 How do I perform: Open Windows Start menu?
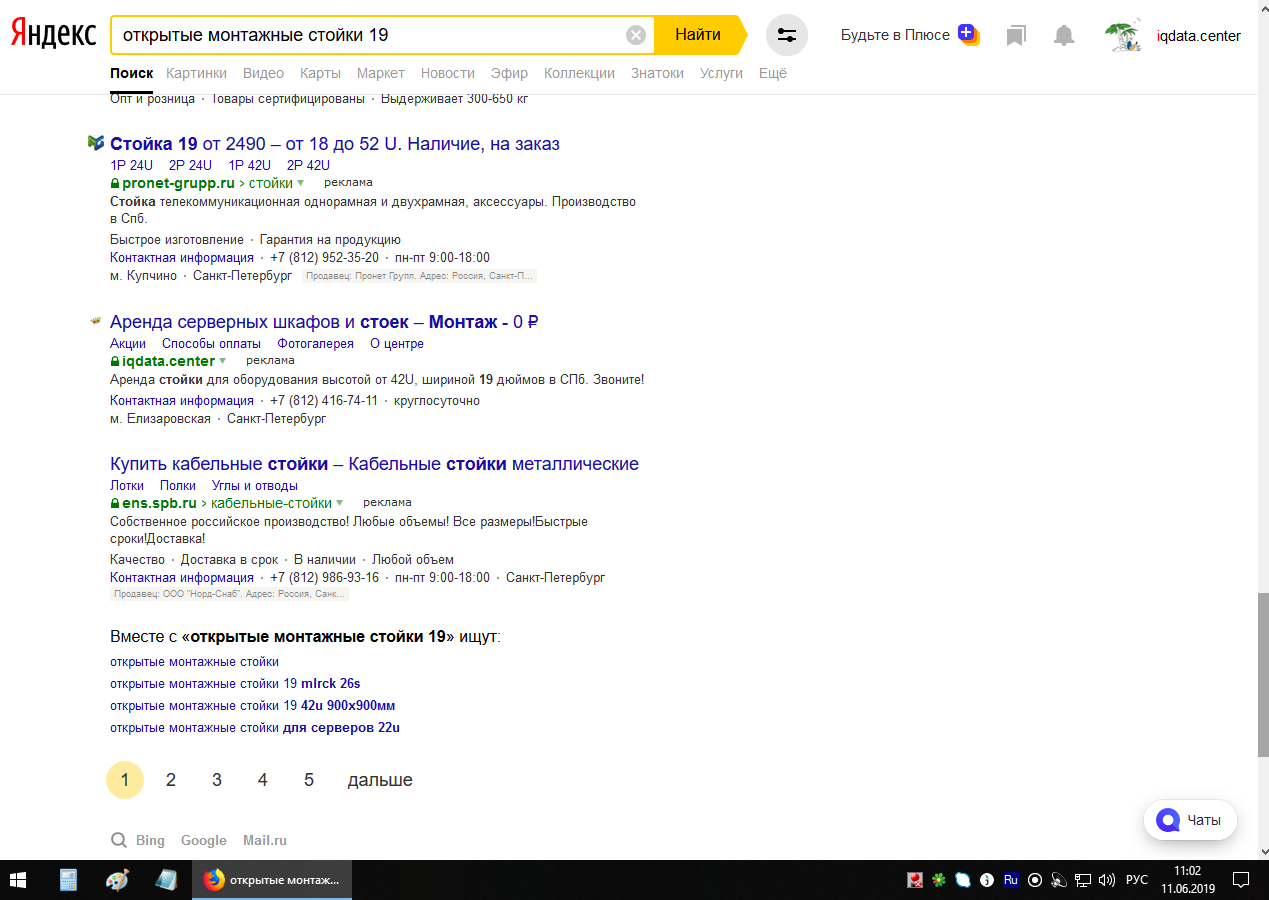click(x=18, y=880)
